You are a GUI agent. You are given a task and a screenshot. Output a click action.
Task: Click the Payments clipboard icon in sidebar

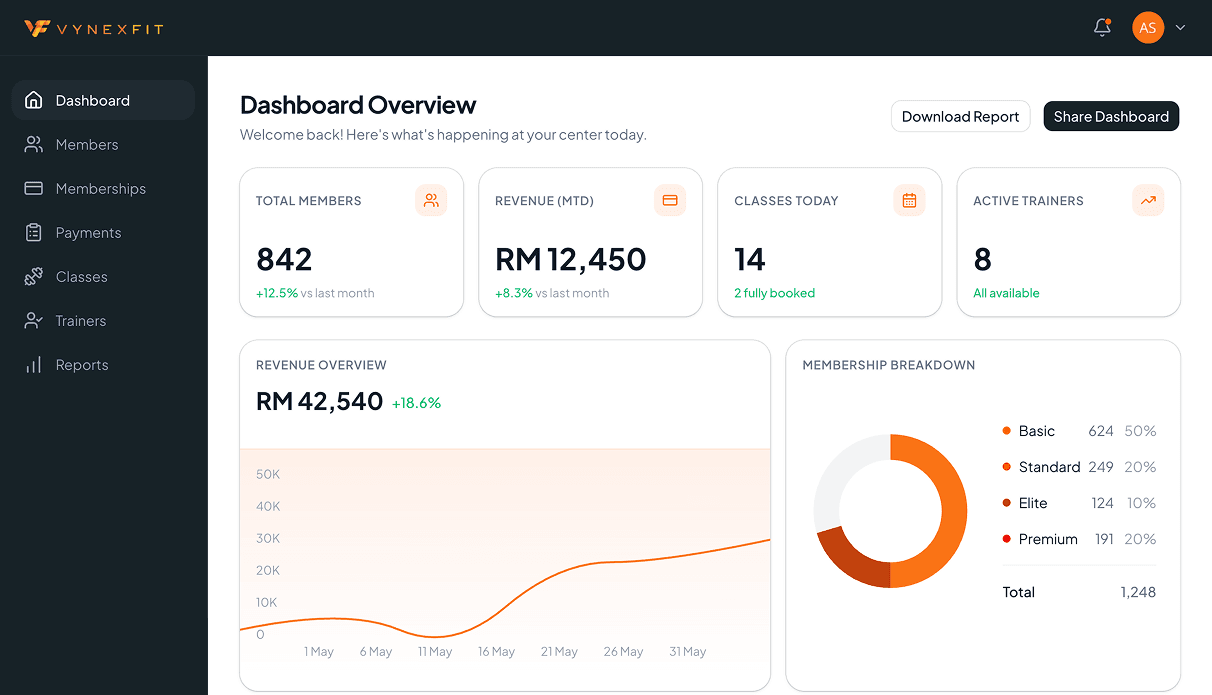[x=34, y=232]
